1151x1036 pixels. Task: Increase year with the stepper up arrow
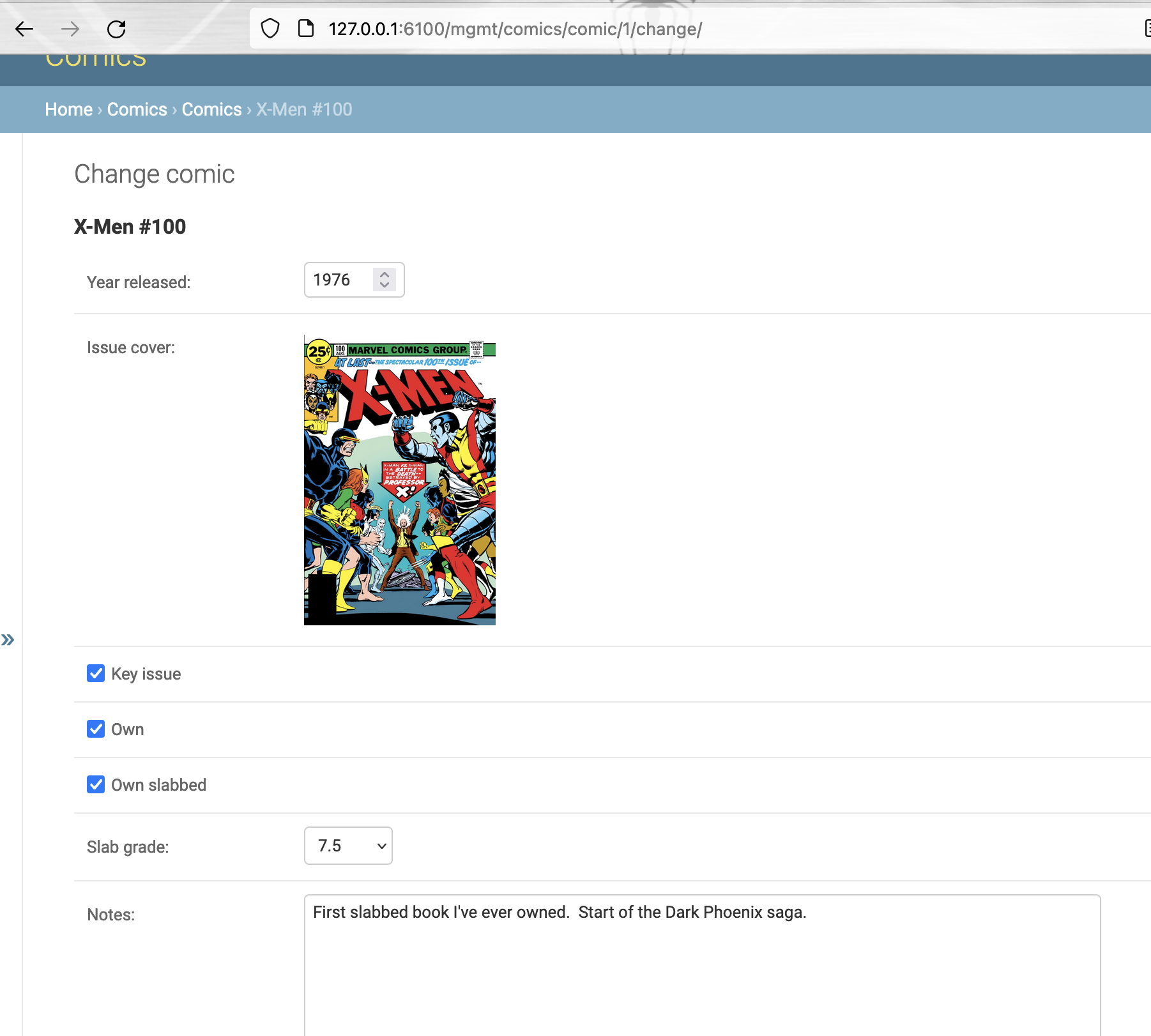click(385, 275)
